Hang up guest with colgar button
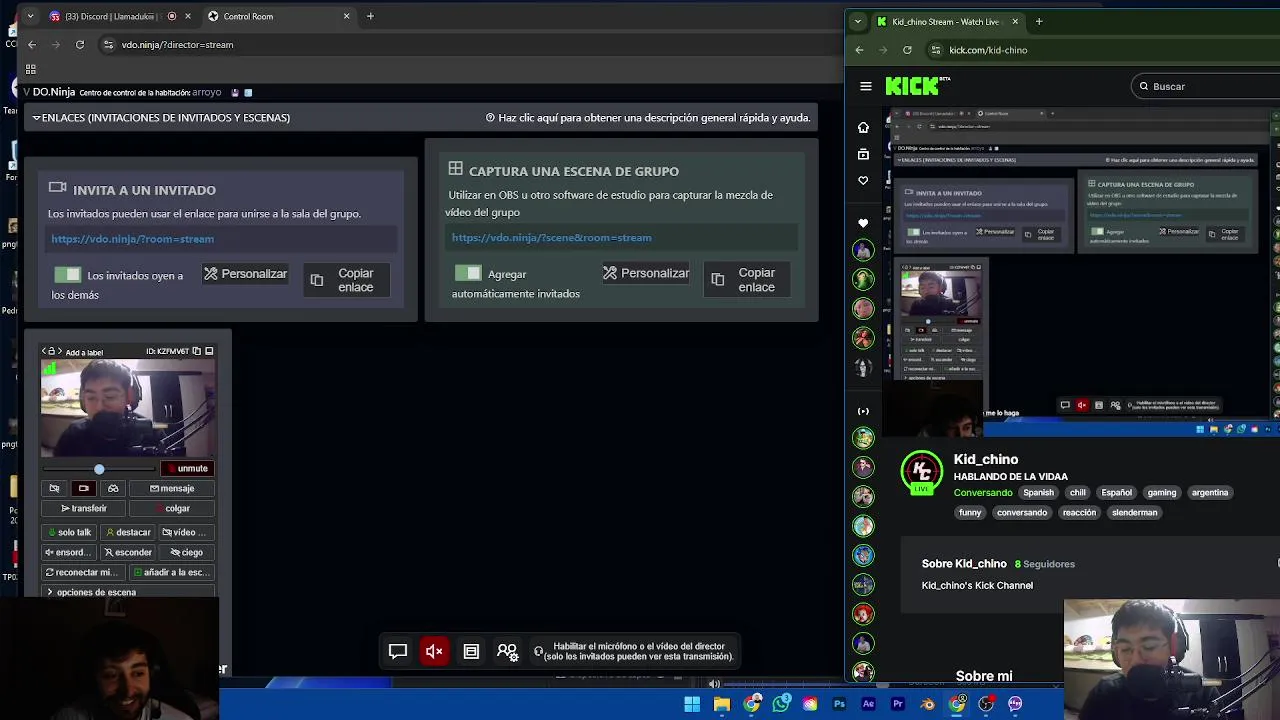1280x720 pixels. click(172, 508)
